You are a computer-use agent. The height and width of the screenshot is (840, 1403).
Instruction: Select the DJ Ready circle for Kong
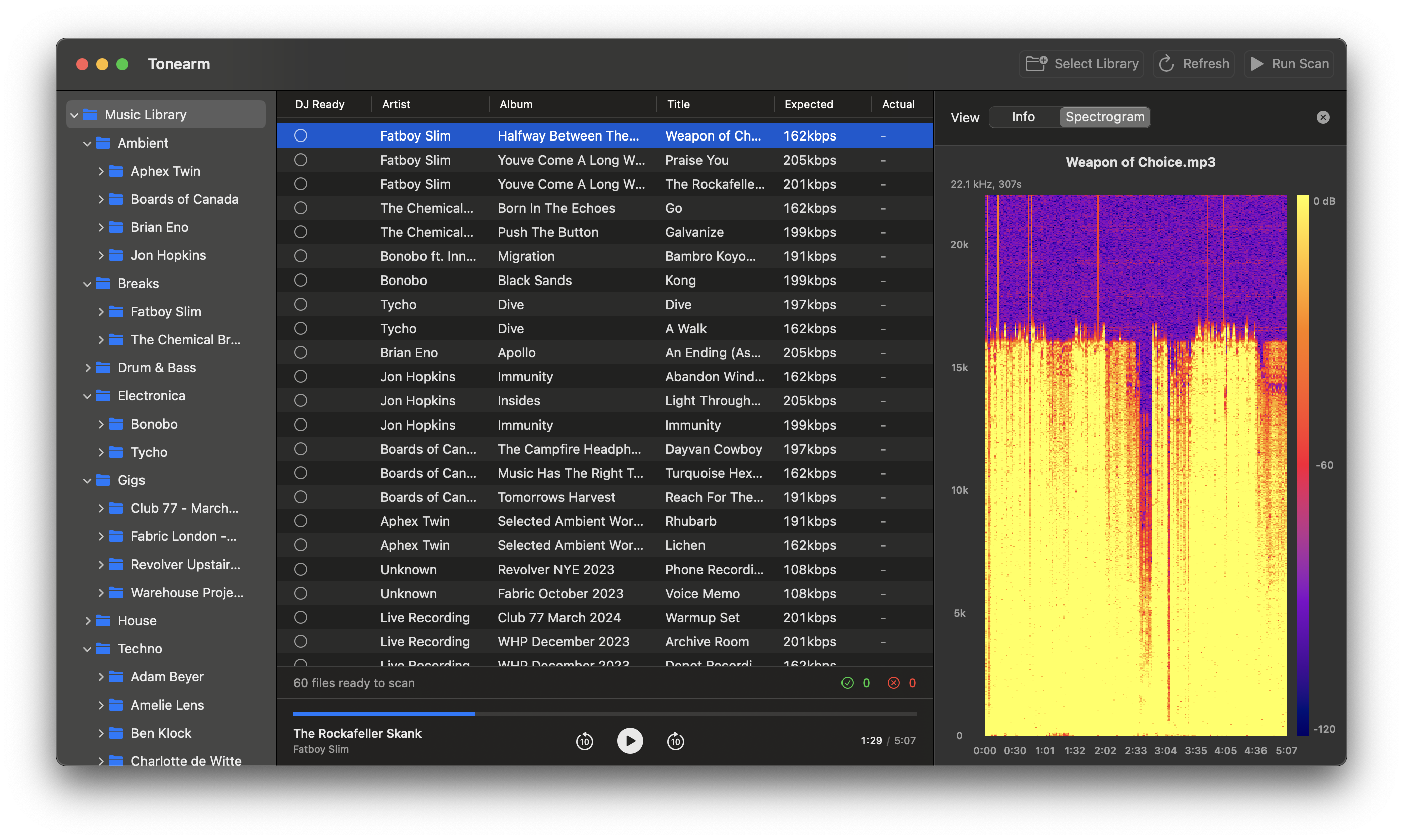[301, 279]
